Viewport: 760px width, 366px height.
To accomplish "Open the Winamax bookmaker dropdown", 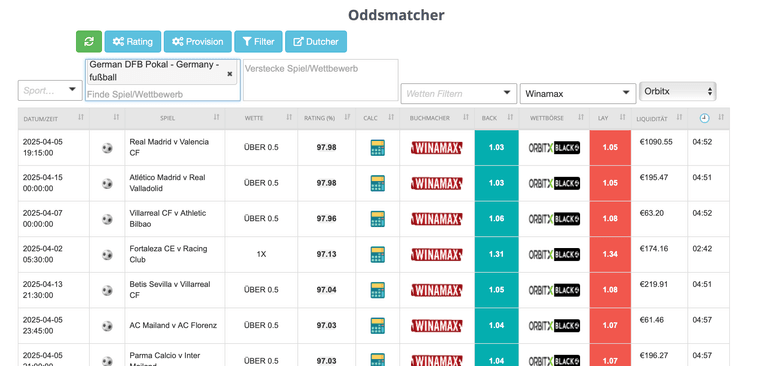I will click(578, 94).
